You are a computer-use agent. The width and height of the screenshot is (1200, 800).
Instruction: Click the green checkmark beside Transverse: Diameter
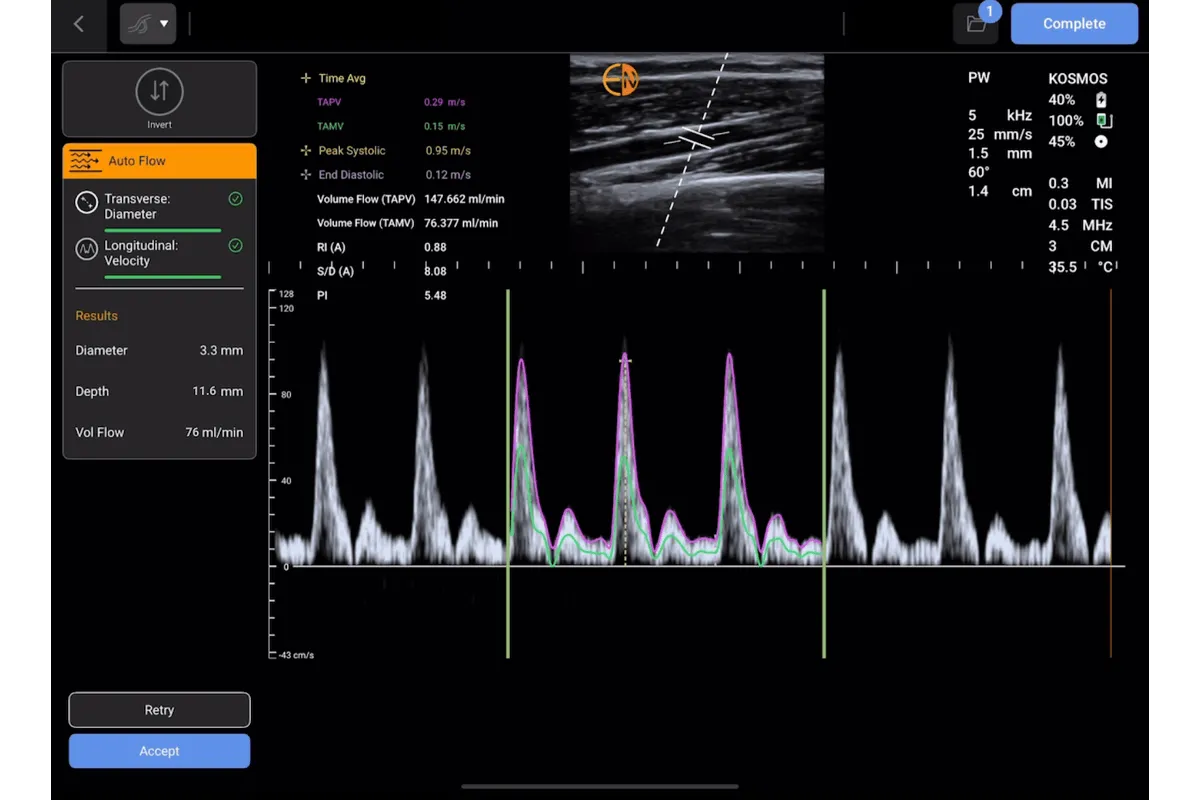235,199
